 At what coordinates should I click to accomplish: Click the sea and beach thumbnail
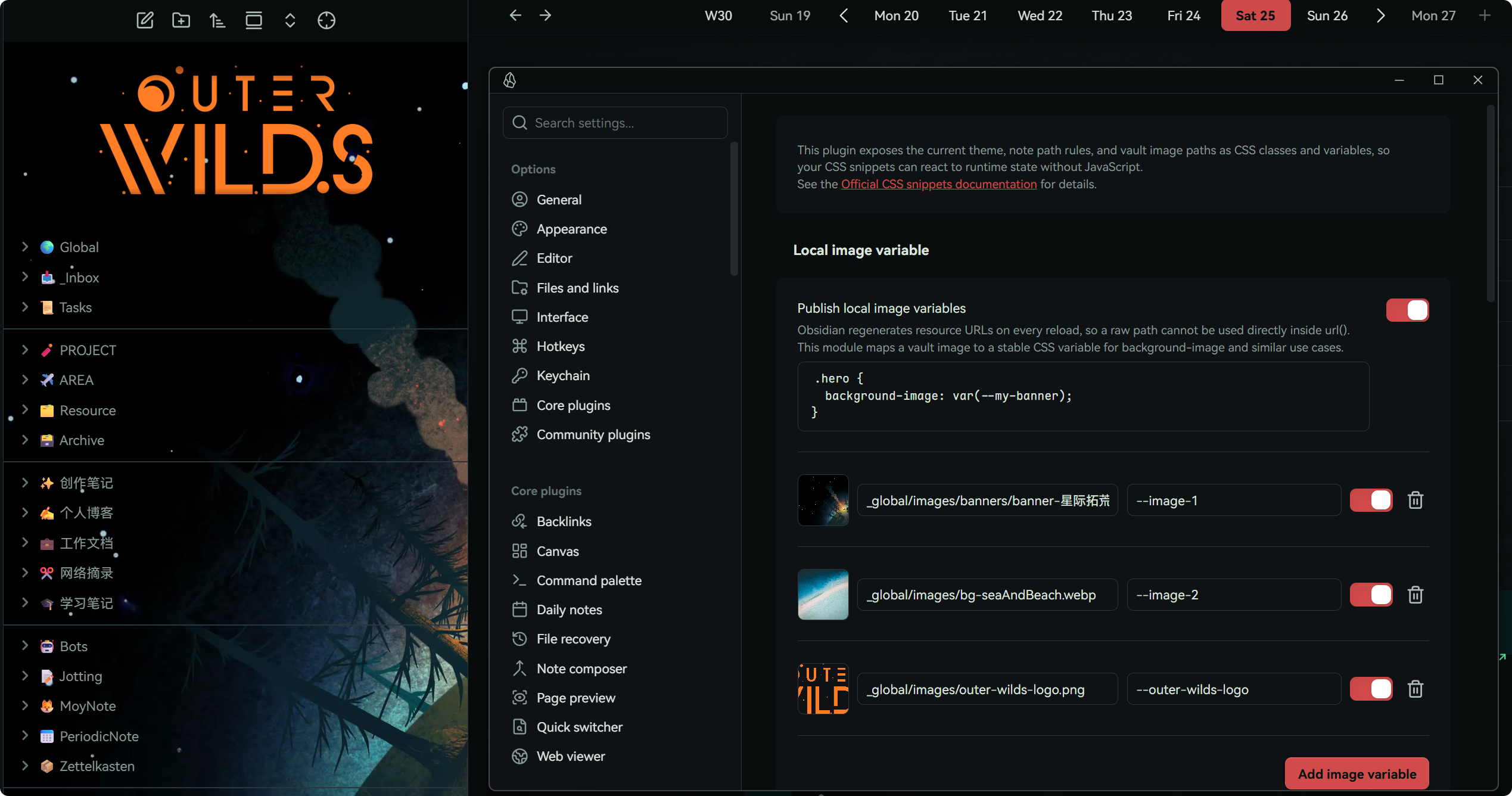[823, 595]
